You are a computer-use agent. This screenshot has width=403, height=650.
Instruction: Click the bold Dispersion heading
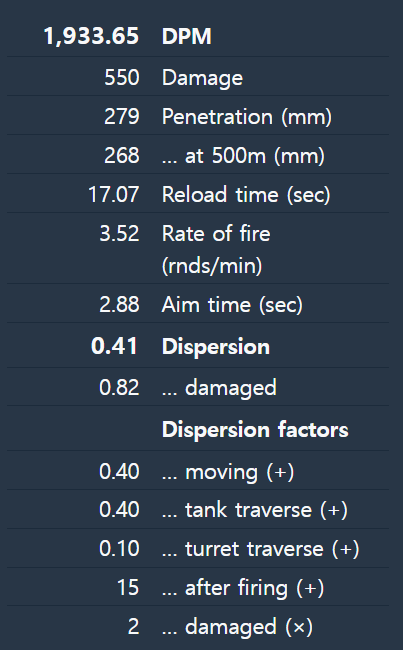[216, 346]
